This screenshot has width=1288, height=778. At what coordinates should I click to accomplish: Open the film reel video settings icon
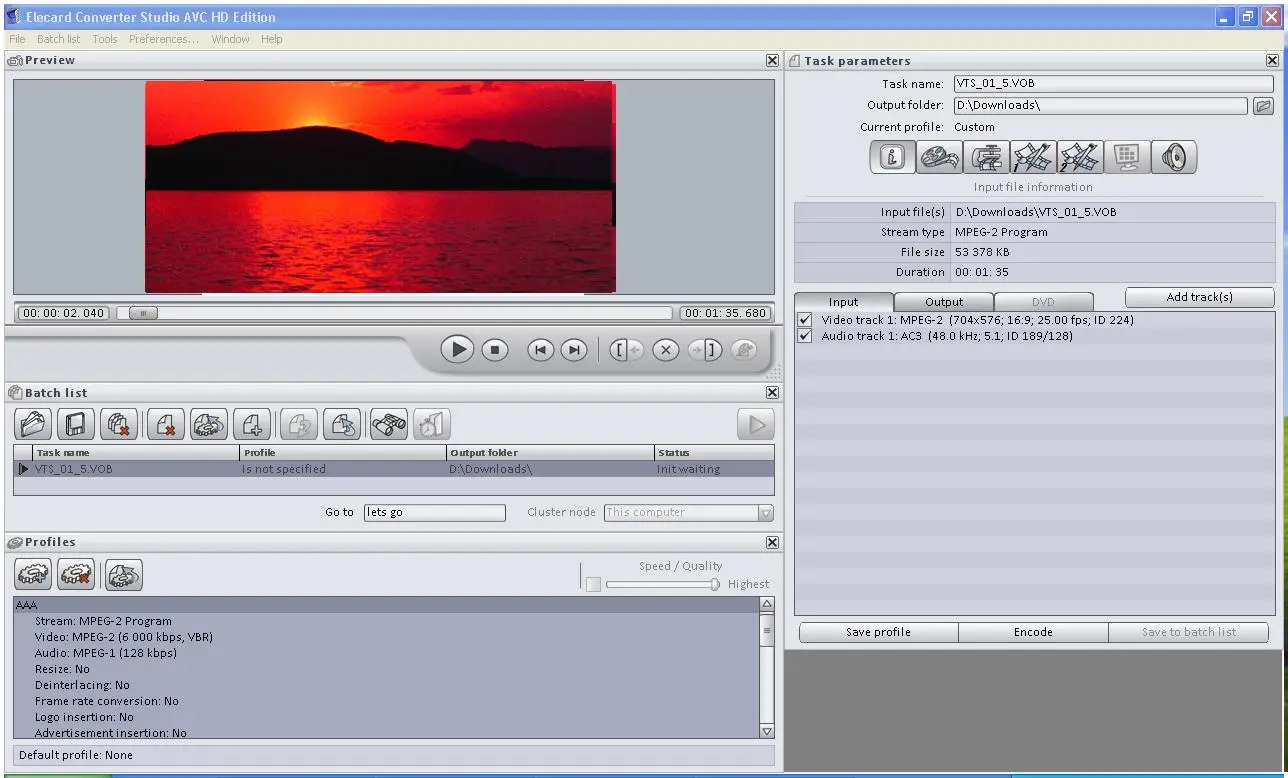coord(939,157)
